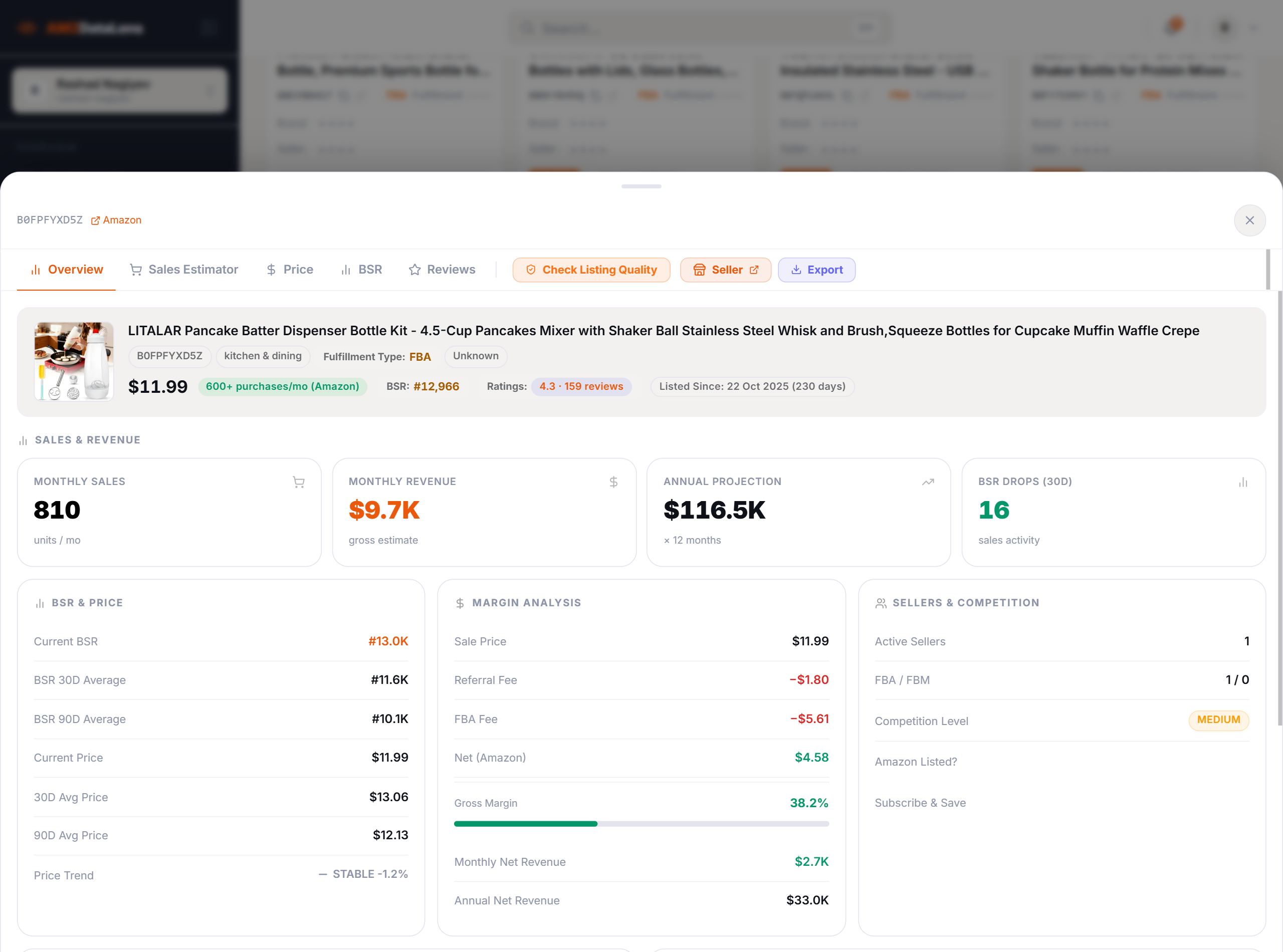Click the Listed Since date badge
This screenshot has height=952, width=1283.
click(752, 387)
